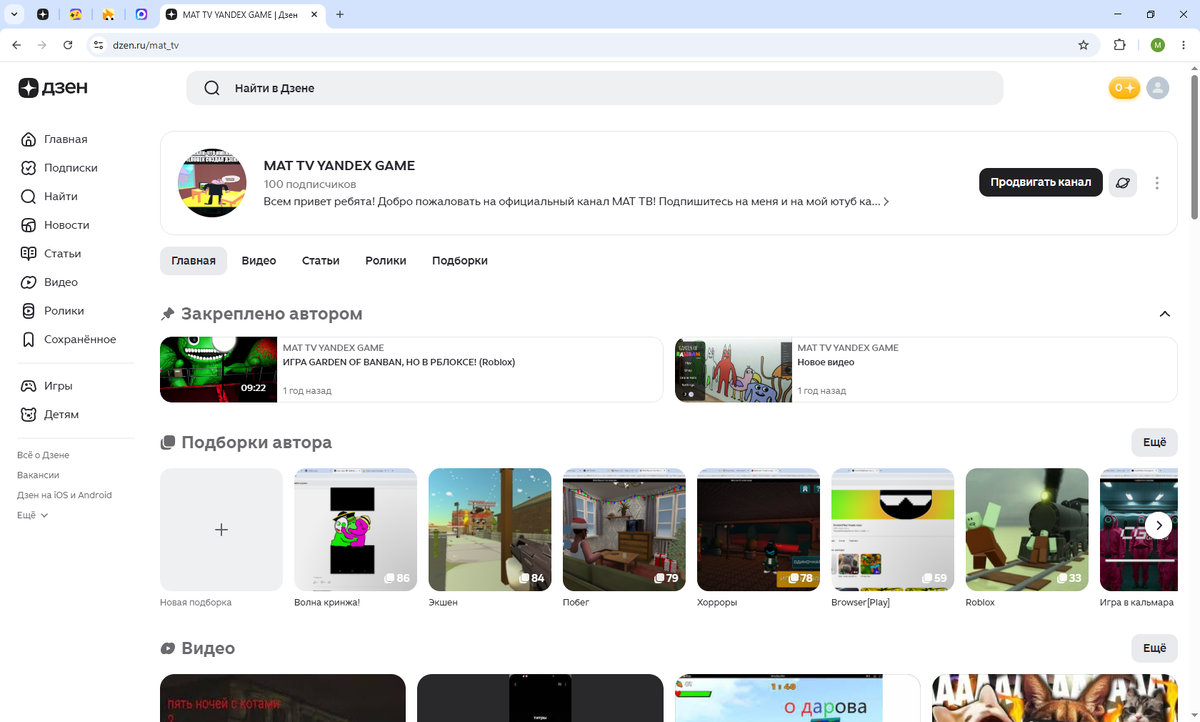Open Сохранённое in the left sidebar

68,339
